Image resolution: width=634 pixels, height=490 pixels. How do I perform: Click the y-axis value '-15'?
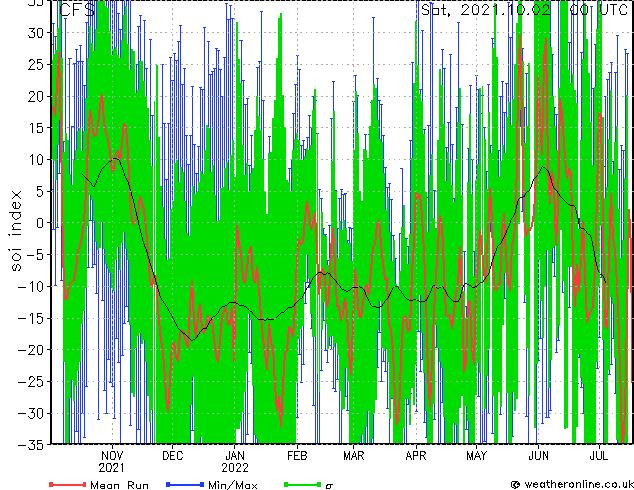click(x=31, y=318)
